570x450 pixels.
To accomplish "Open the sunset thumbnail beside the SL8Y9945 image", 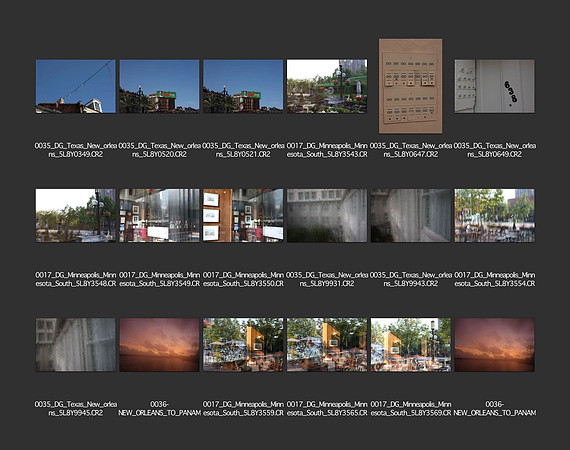I will (159, 345).
